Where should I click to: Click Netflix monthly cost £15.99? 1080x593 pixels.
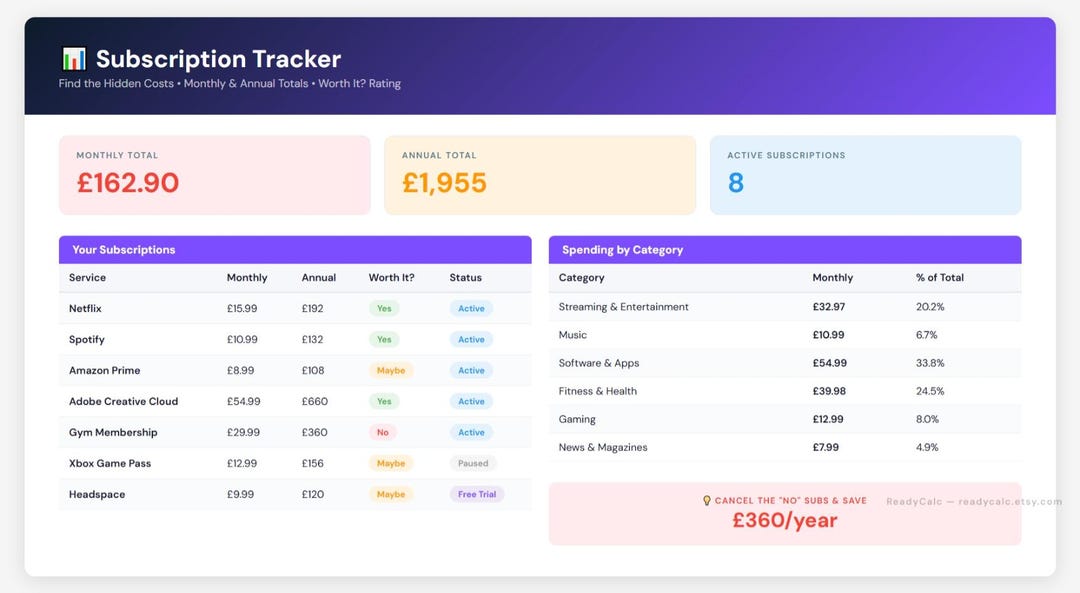242,309
